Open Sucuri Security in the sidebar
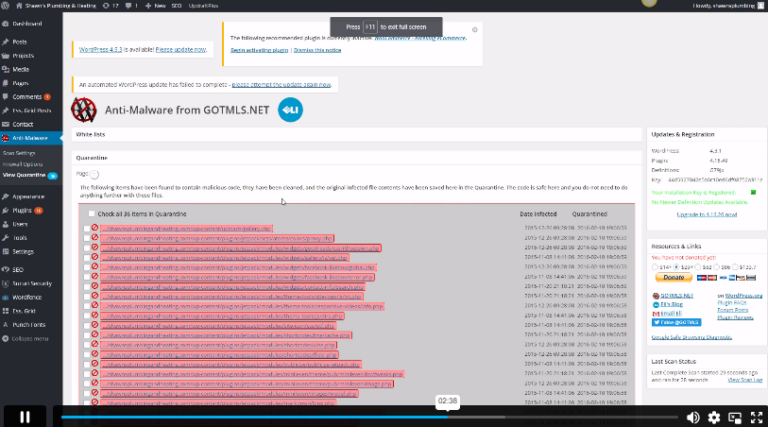Screen dimensions: 768x427 32,284
